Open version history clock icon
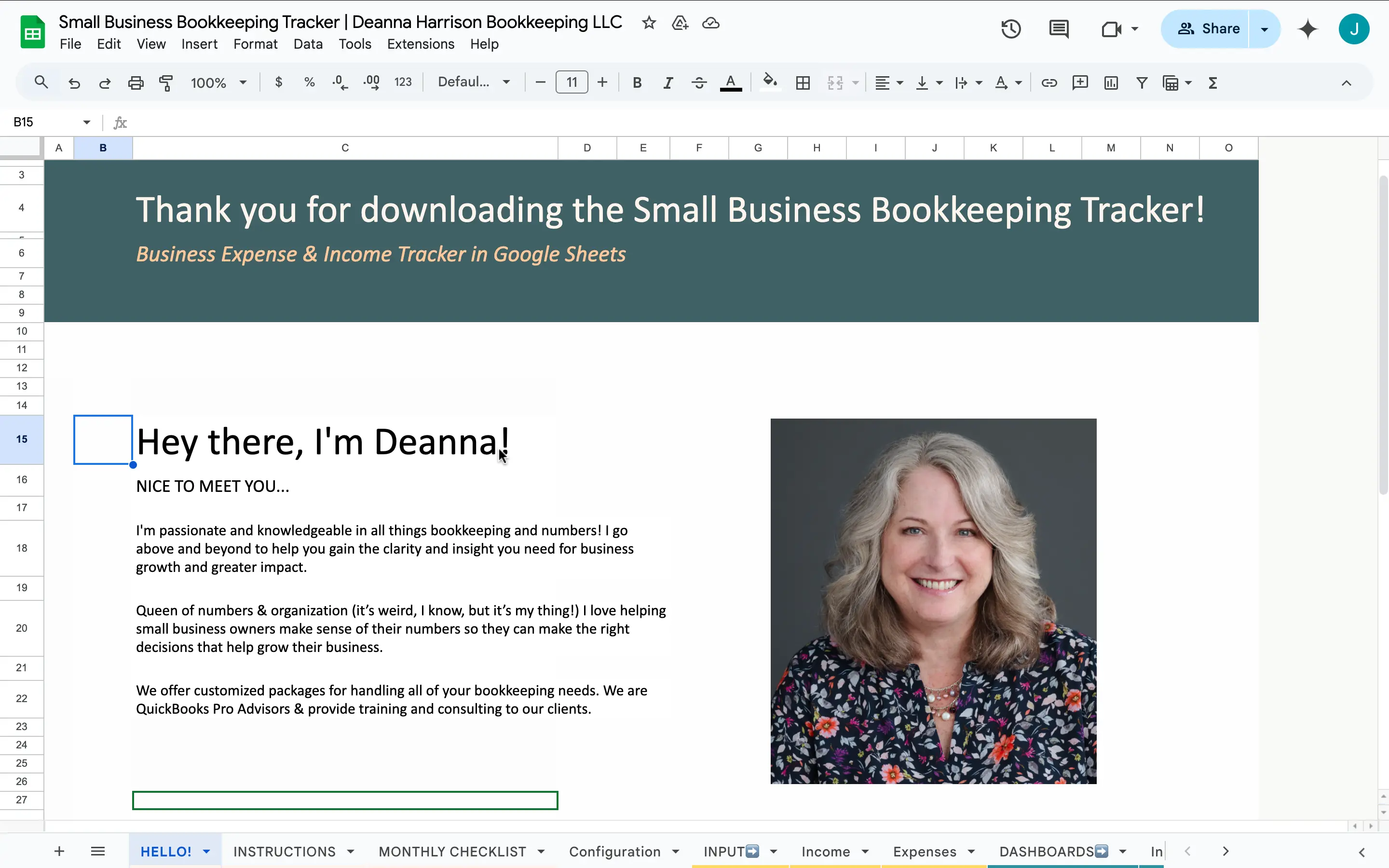This screenshot has width=1389, height=868. tap(1011, 29)
